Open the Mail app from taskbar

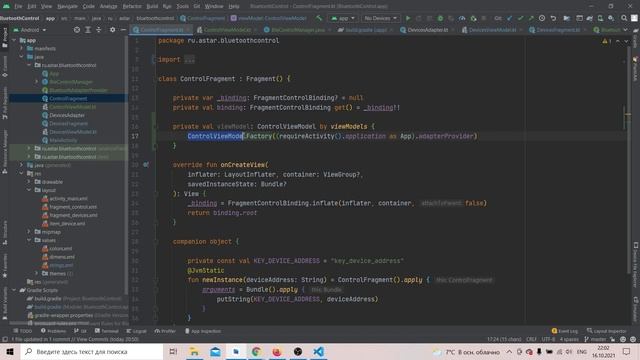[x=215, y=351]
